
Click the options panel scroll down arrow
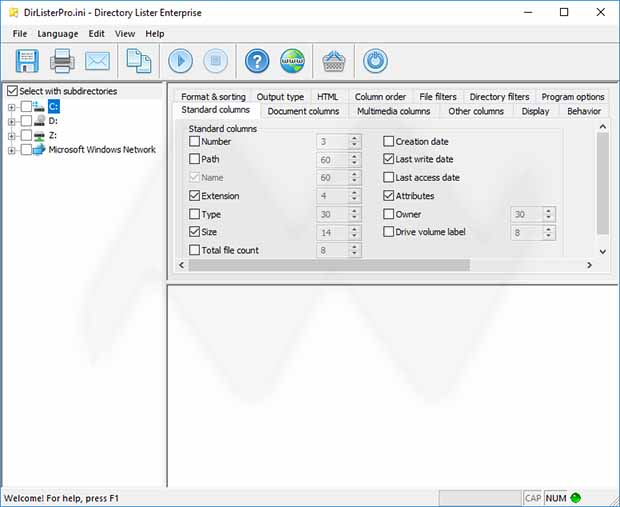[603, 252]
